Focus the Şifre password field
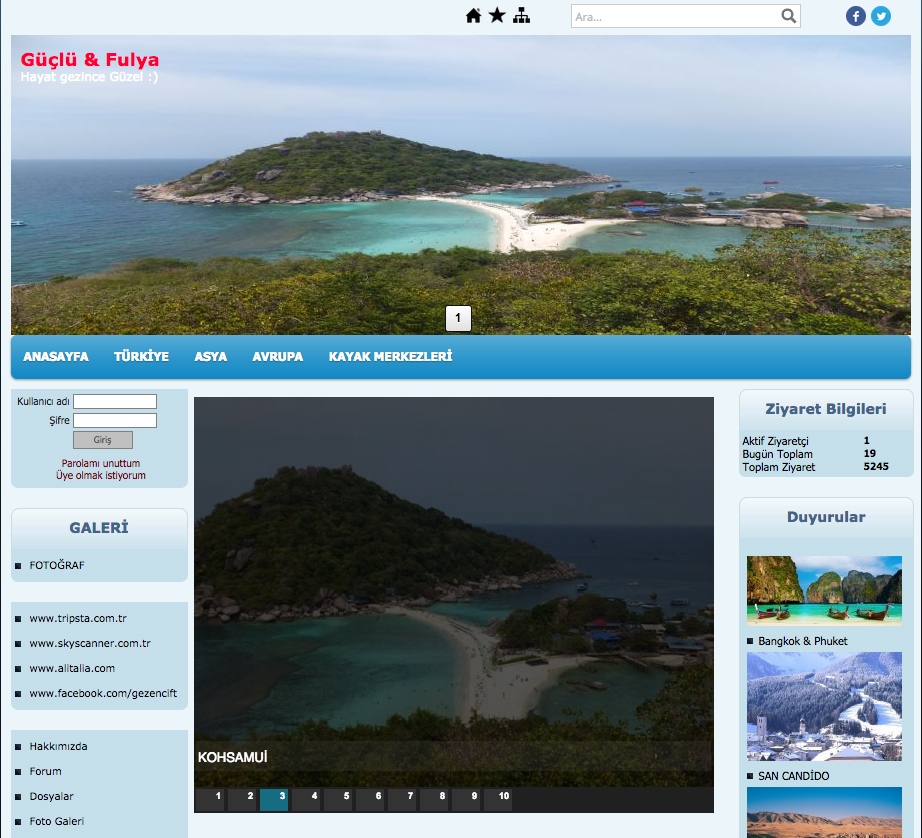This screenshot has width=922, height=838. (x=115, y=421)
